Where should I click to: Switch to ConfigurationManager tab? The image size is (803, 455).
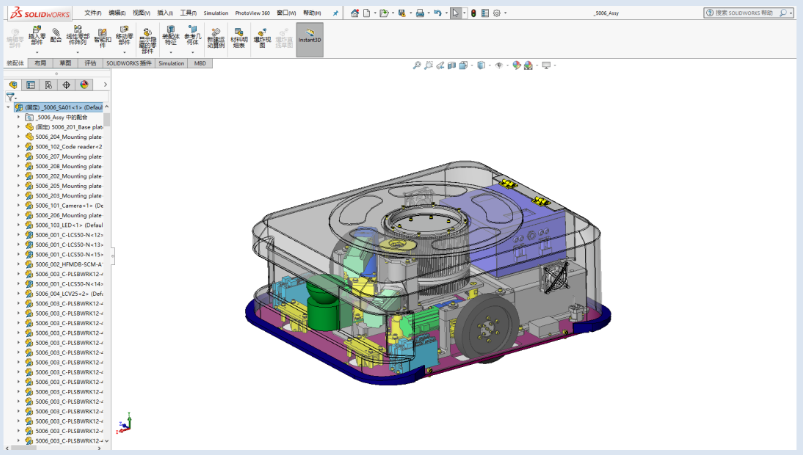coord(49,85)
